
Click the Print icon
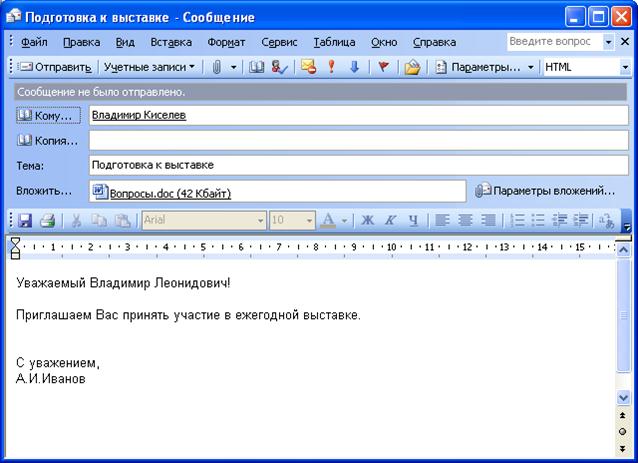pos(48,221)
